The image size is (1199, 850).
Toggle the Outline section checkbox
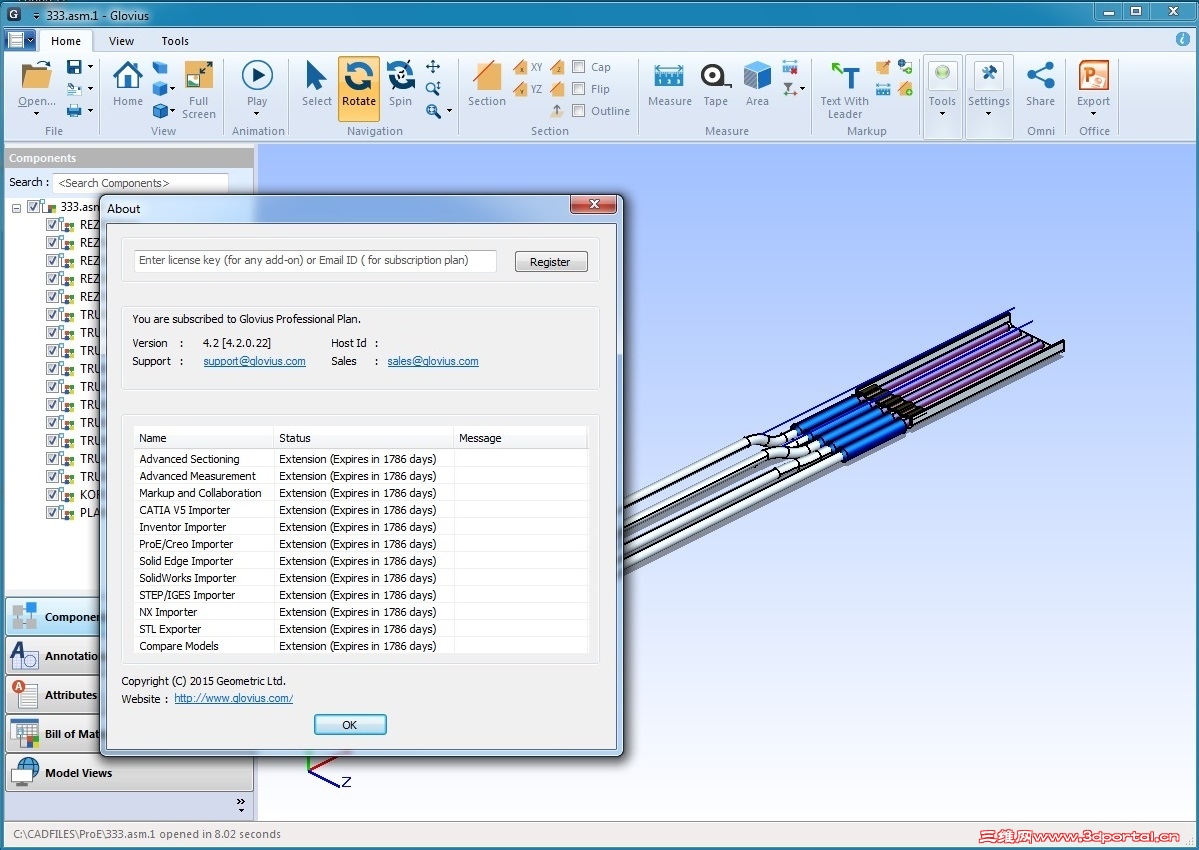click(579, 111)
